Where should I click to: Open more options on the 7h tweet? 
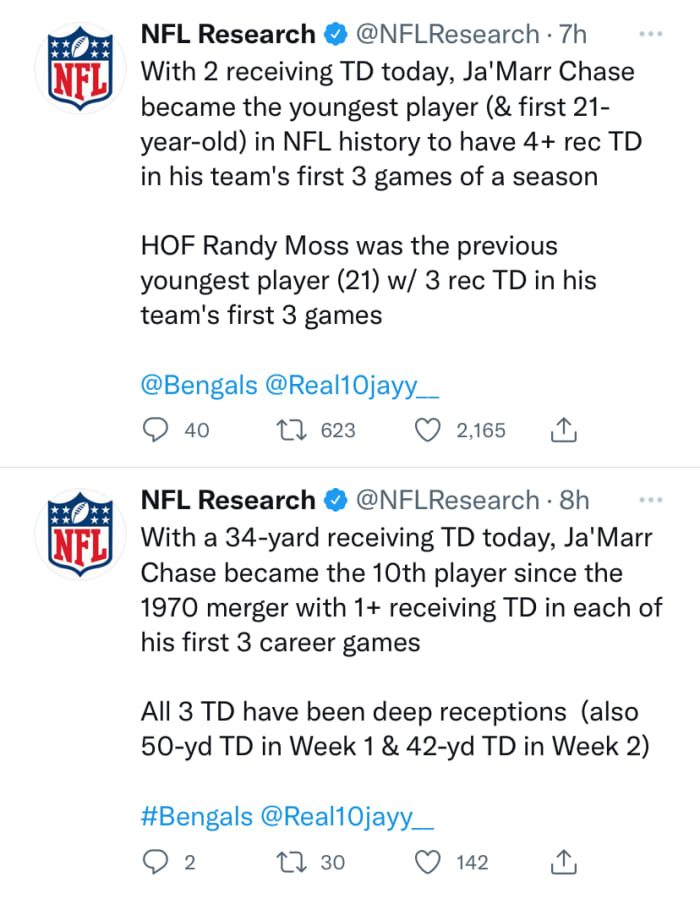[x=651, y=34]
